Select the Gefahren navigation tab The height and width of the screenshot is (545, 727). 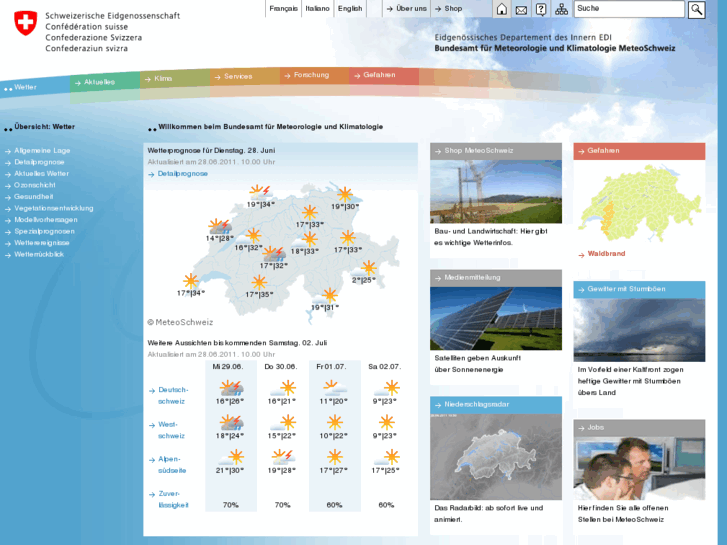pyautogui.click(x=384, y=75)
